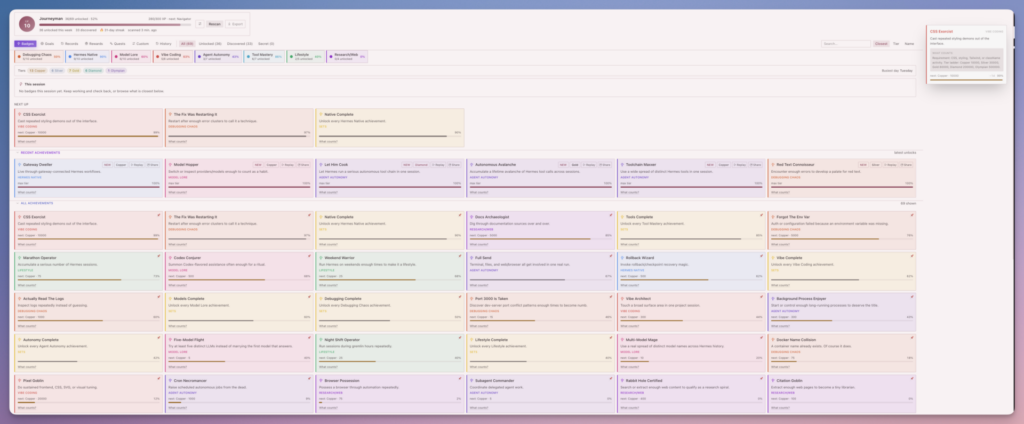Viewport: 1024px width, 424px height.
Task: Filter by Discovered achievements
Action: tap(240, 44)
